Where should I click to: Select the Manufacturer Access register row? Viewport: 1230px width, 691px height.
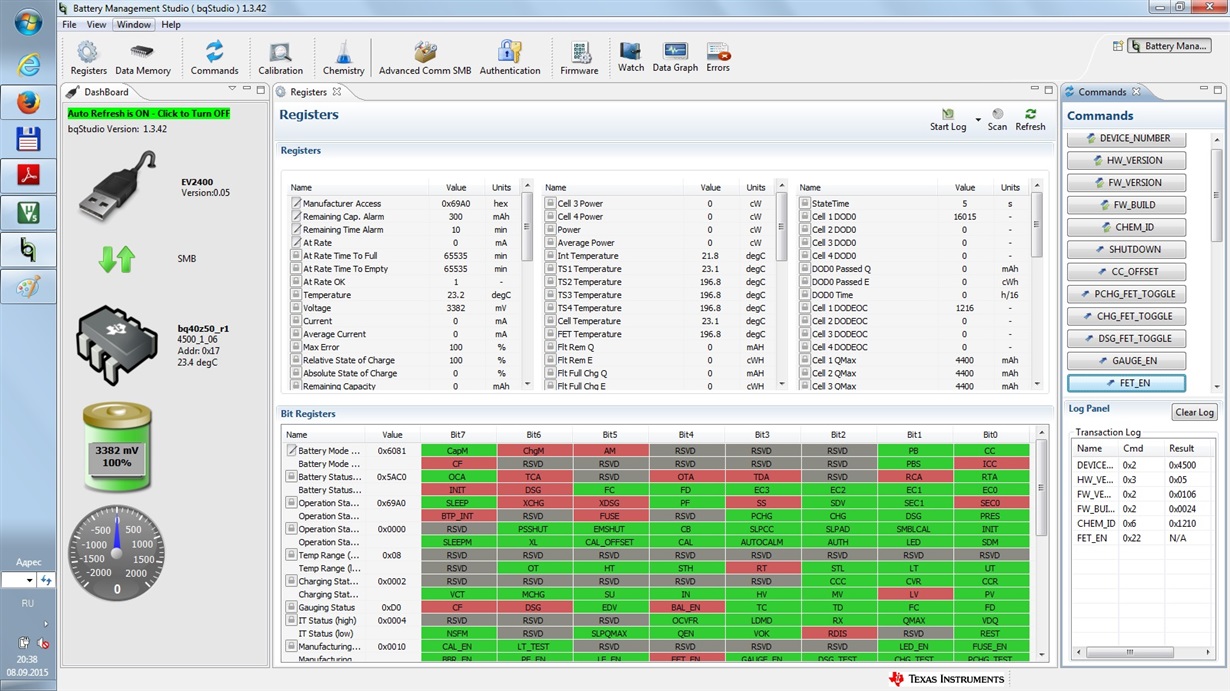pos(404,203)
